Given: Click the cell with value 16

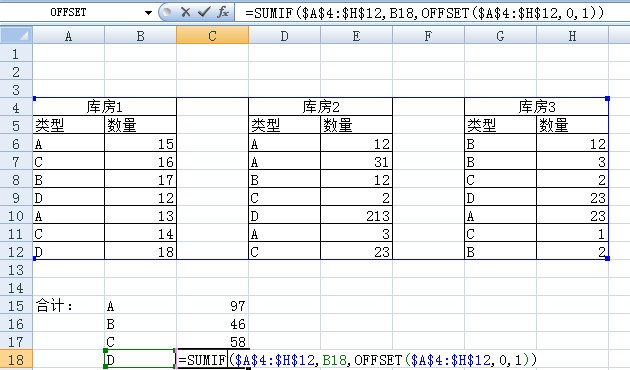Looking at the screenshot, I should [x=140, y=161].
